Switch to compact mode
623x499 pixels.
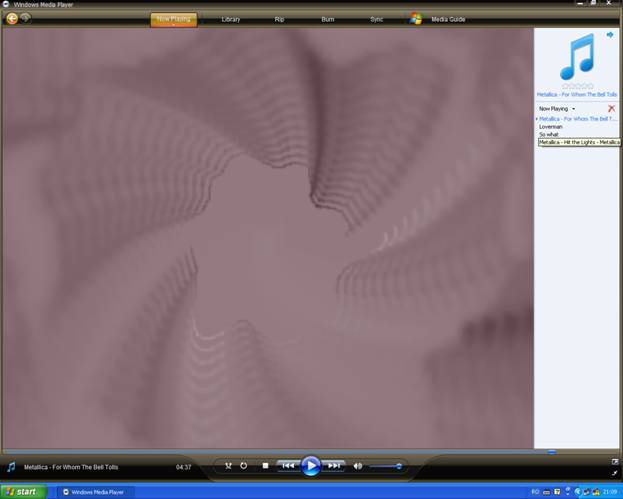click(x=615, y=473)
